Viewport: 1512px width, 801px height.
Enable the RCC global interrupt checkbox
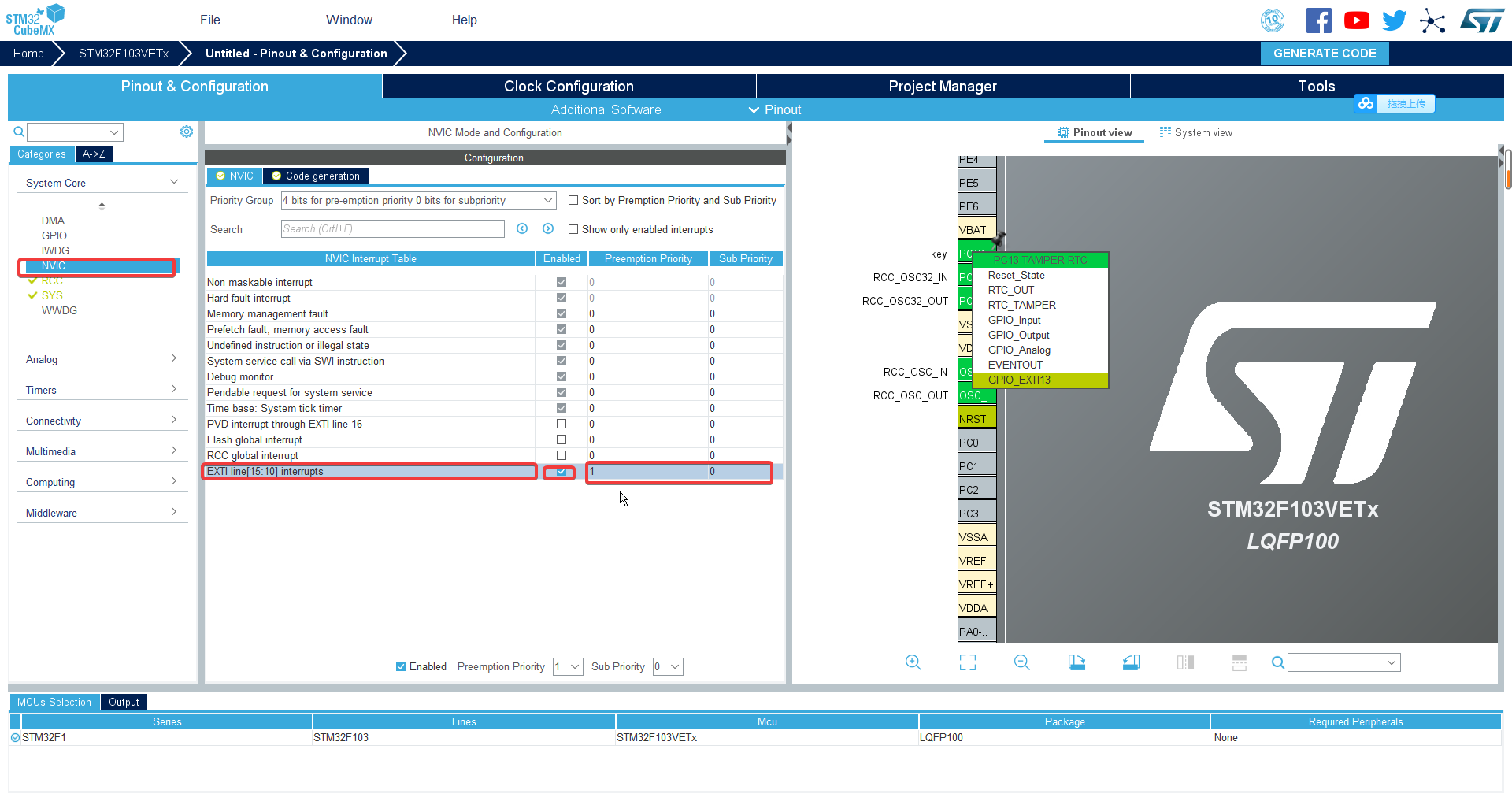(561, 455)
